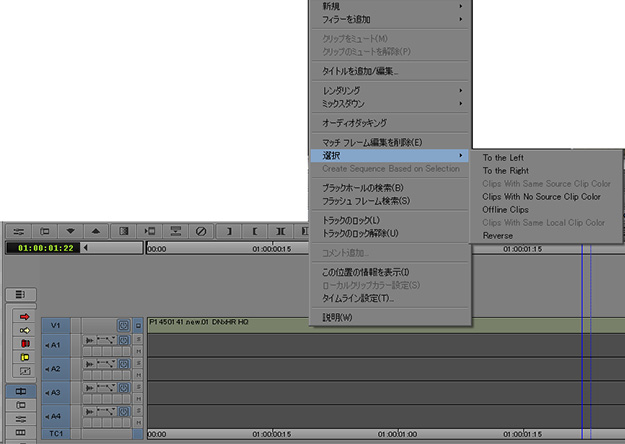Toggle the blue monitor button on track A4

[x=124, y=411]
